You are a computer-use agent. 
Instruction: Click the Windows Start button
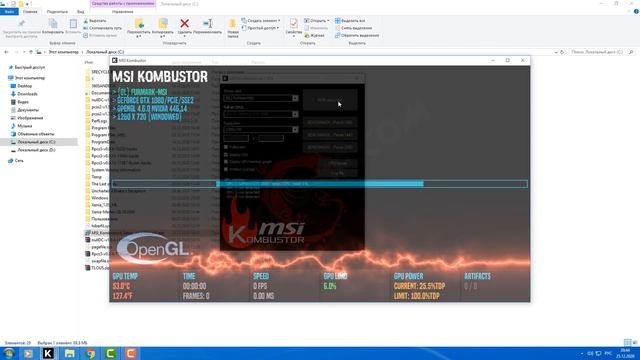point(9,353)
